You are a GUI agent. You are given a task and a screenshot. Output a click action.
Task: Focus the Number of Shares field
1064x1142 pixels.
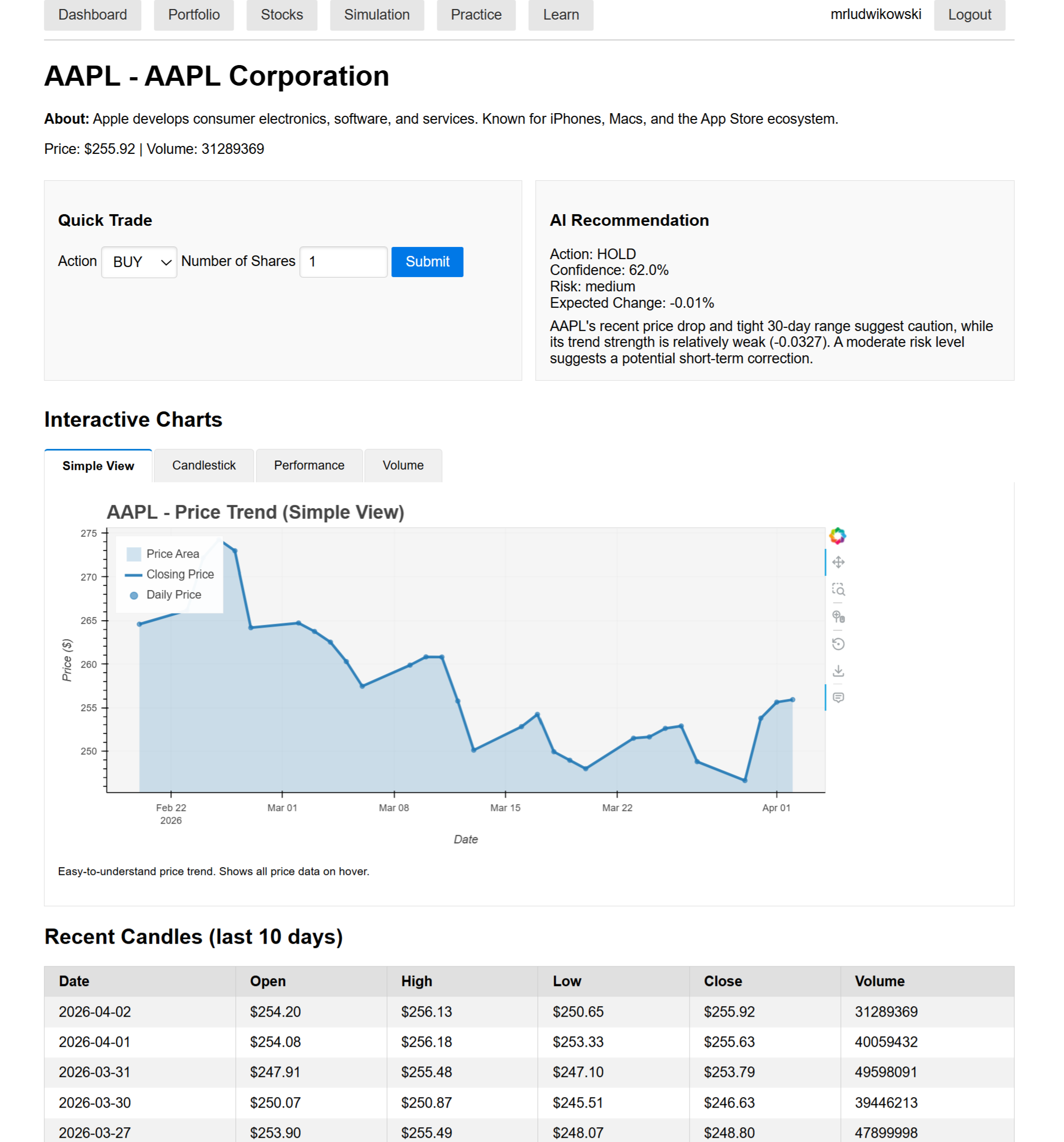tap(344, 262)
